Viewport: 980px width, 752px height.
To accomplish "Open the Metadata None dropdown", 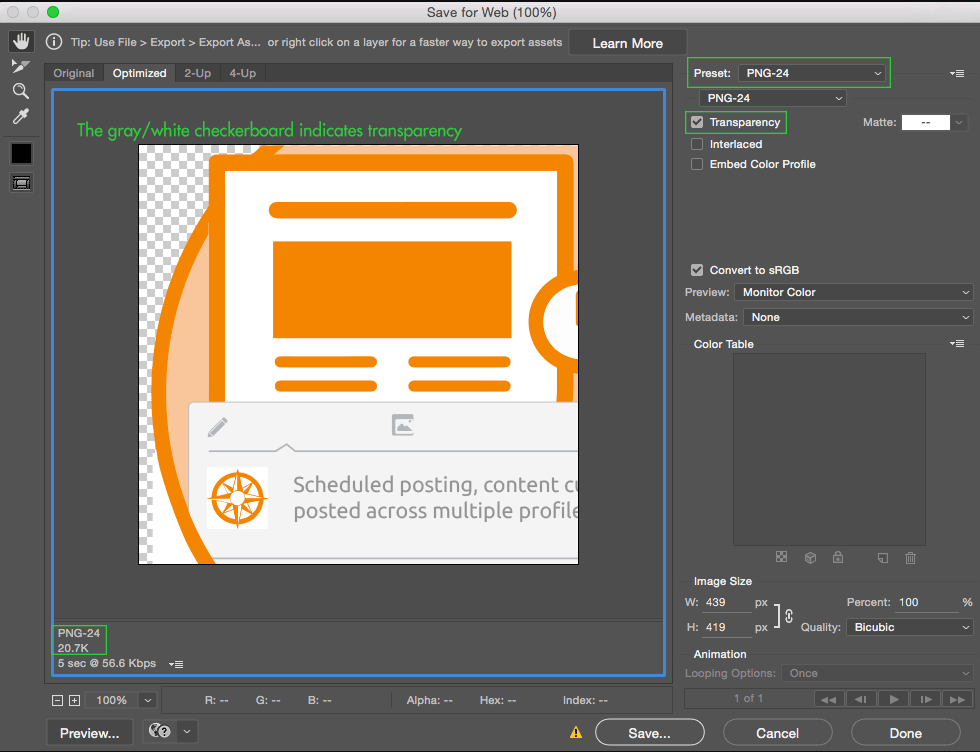I will click(858, 318).
